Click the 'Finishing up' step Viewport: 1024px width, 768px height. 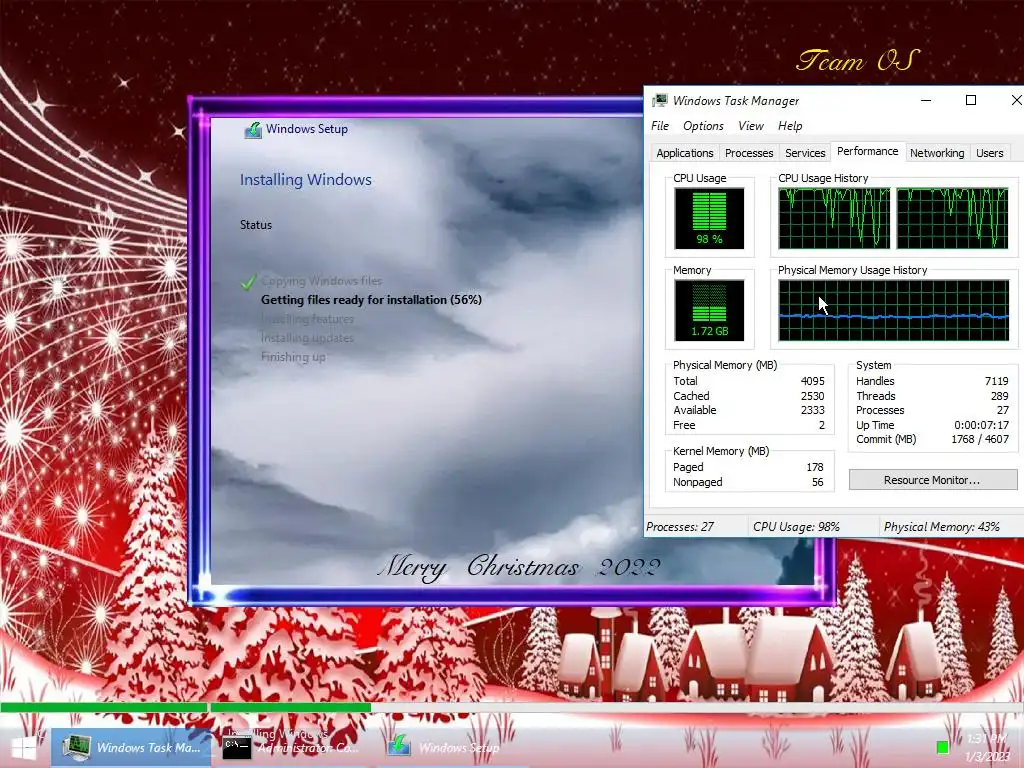pos(293,357)
